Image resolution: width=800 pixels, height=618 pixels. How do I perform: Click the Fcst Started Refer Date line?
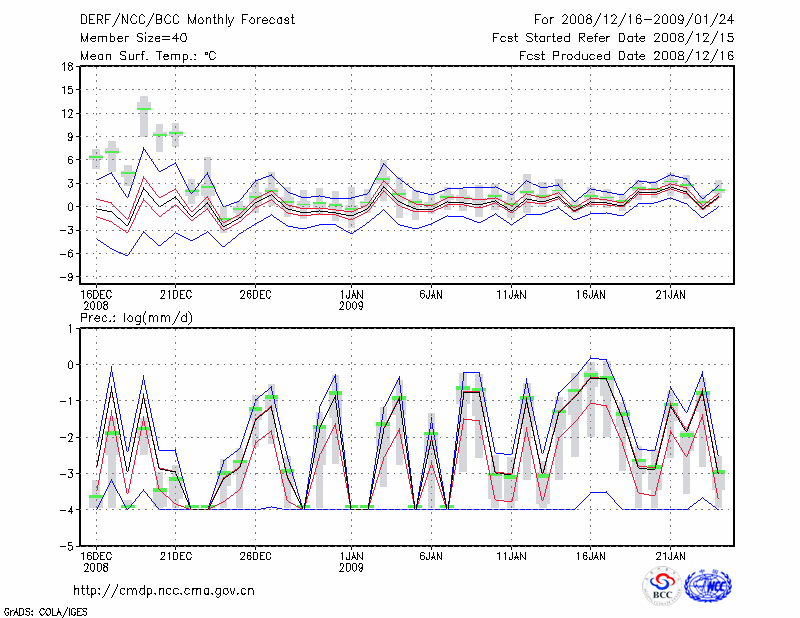point(613,37)
